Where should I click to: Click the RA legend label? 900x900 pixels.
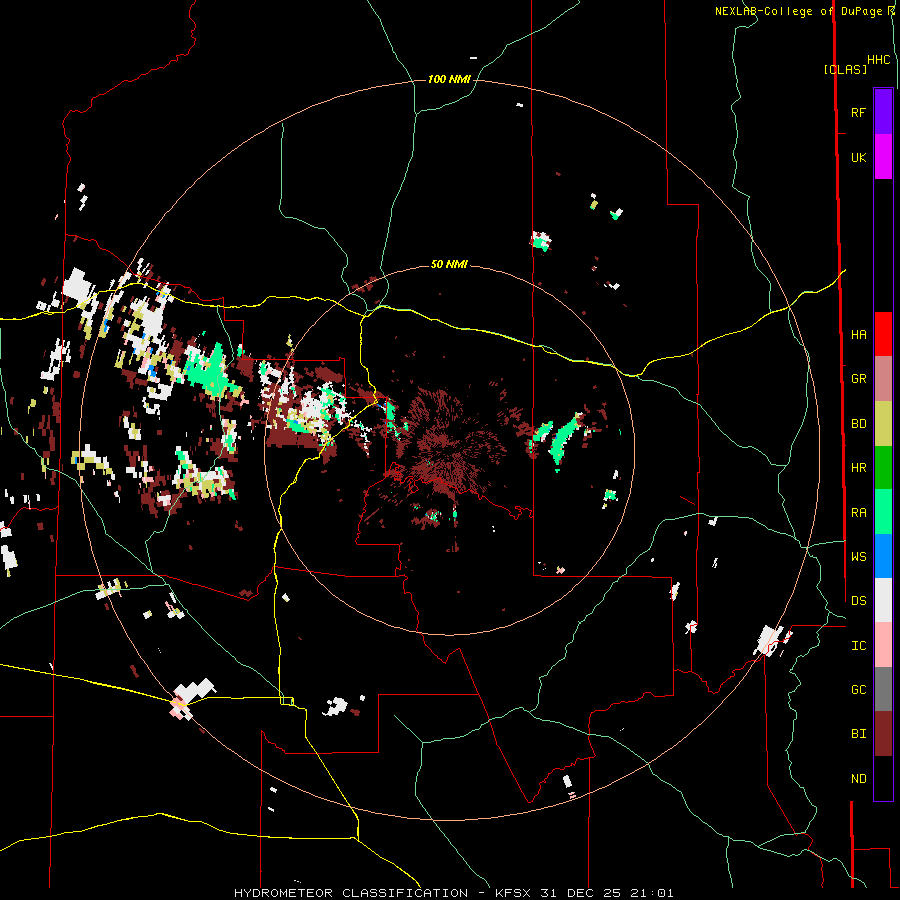[x=859, y=513]
